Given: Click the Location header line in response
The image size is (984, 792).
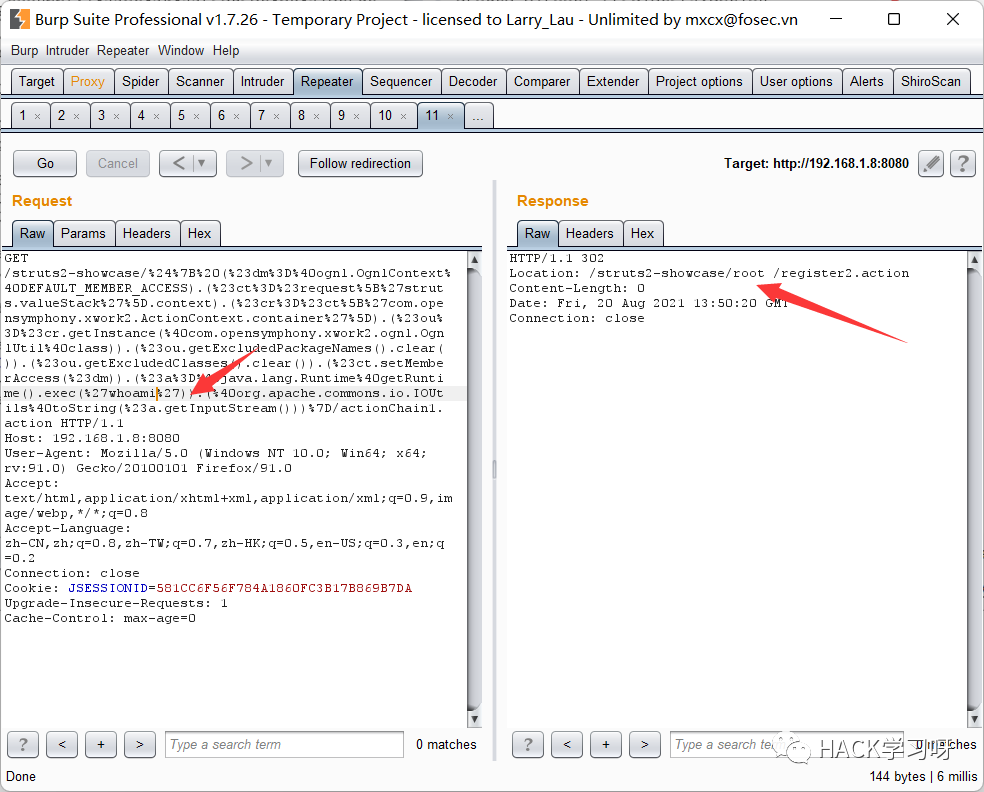Looking at the screenshot, I should click(x=709, y=274).
